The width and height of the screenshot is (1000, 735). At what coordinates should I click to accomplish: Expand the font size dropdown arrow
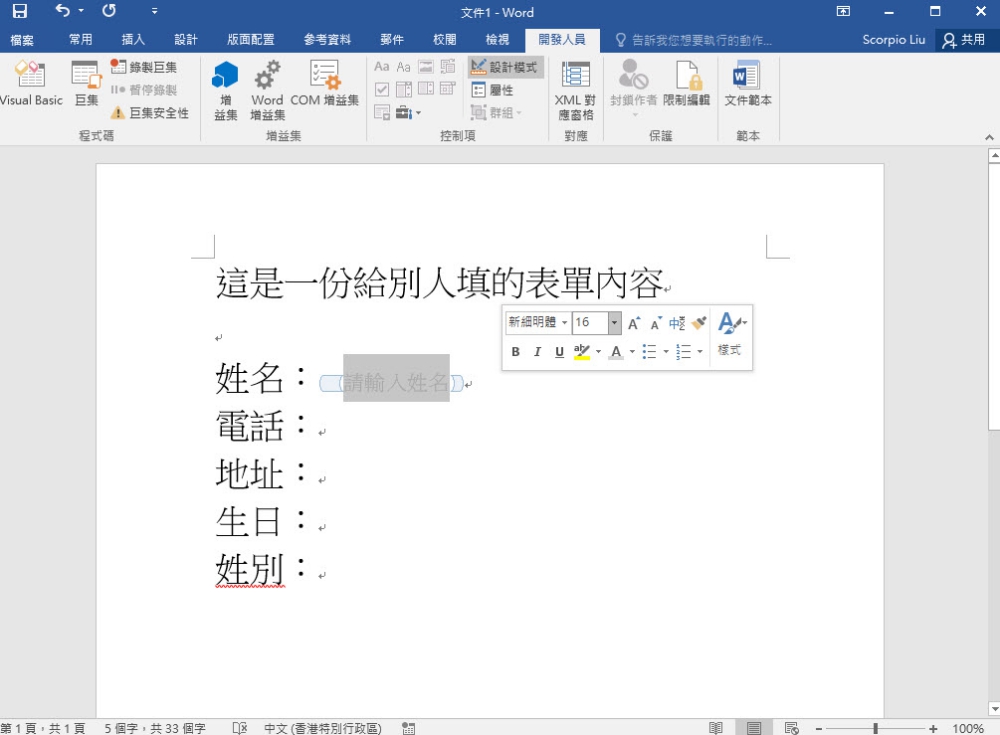[x=614, y=322]
